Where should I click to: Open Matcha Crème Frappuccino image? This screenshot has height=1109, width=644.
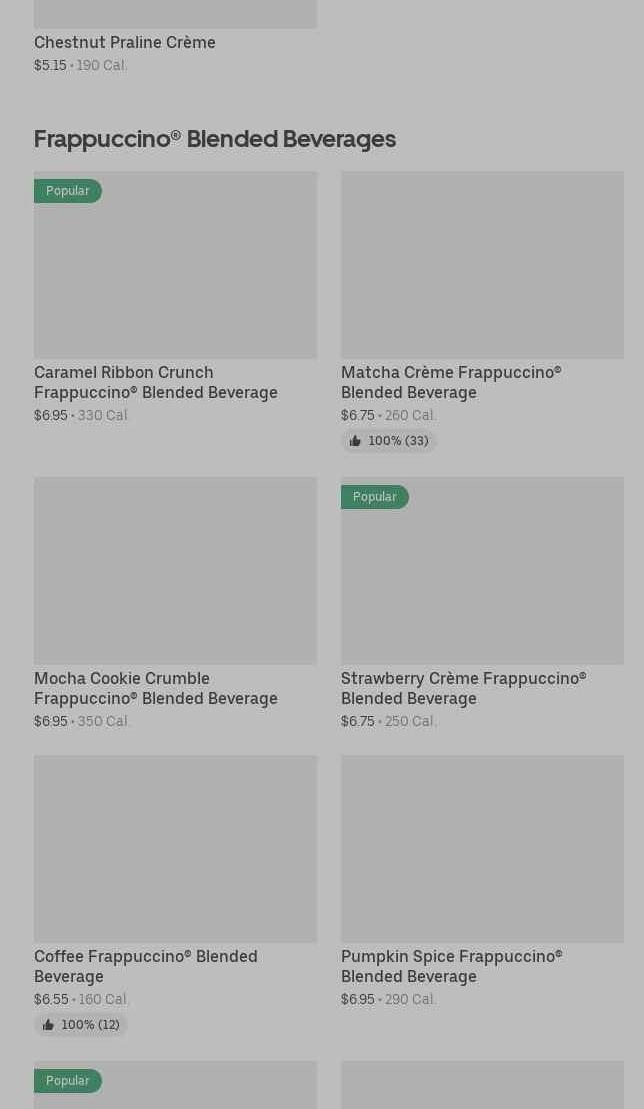pos(482,265)
